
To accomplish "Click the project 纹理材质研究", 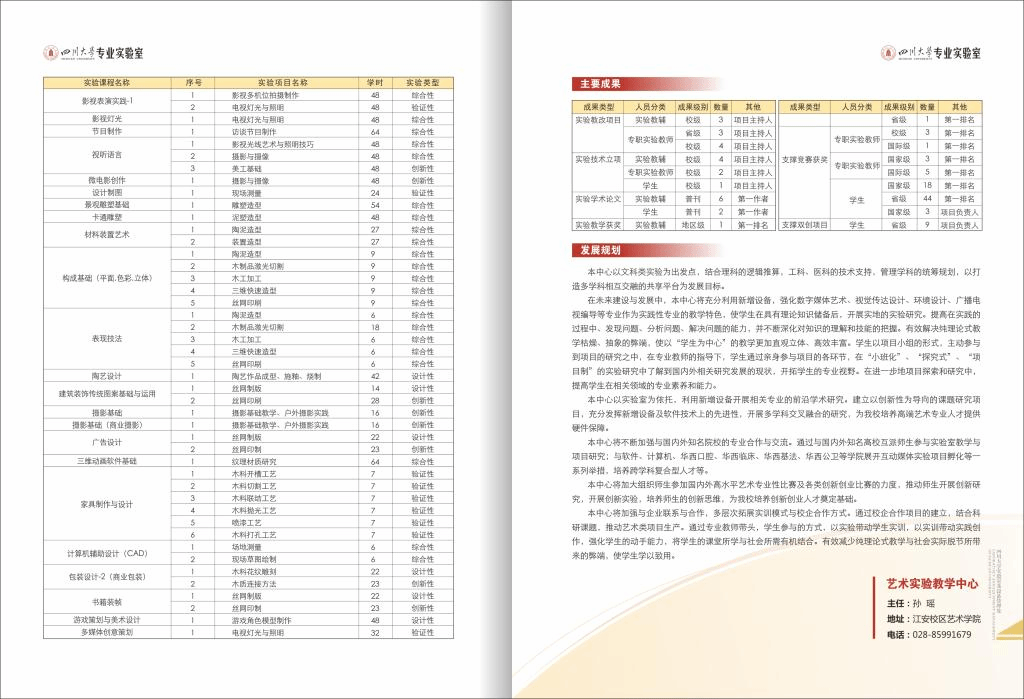I will 254,462.
